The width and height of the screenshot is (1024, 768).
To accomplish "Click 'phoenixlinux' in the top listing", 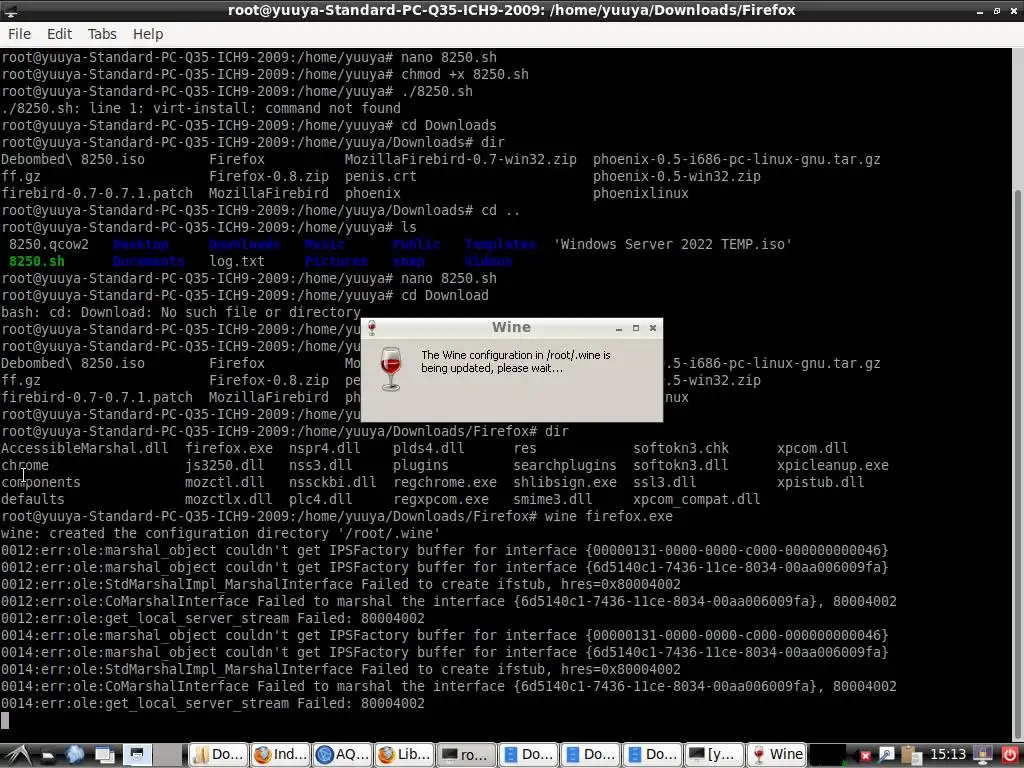I will pos(641,193).
